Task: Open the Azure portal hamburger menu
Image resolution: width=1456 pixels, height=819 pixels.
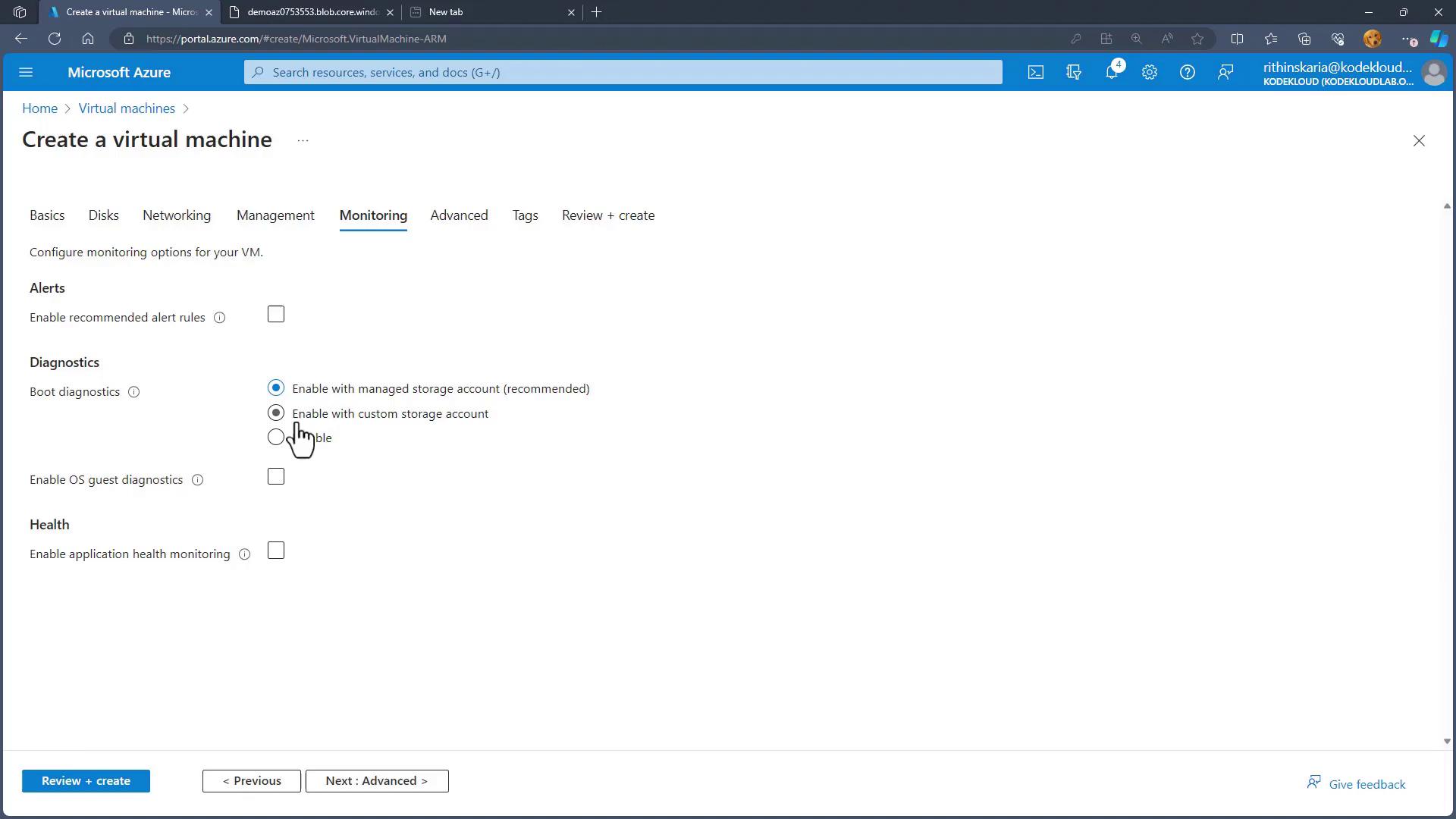Action: [26, 72]
